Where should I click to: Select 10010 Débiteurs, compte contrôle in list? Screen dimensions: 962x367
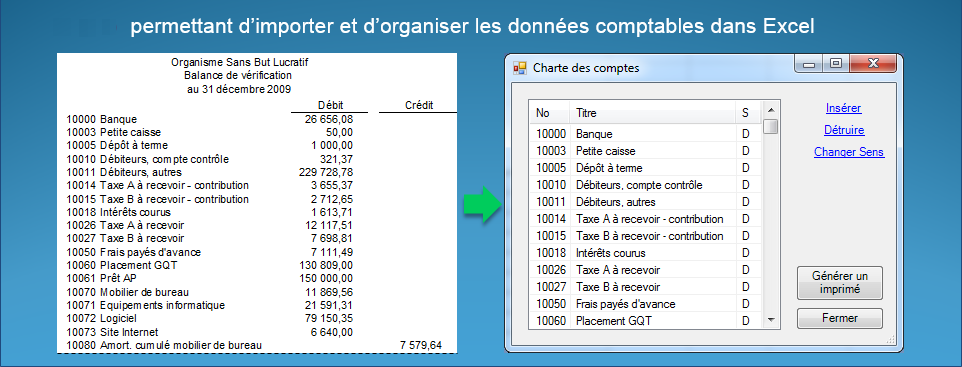(645, 185)
